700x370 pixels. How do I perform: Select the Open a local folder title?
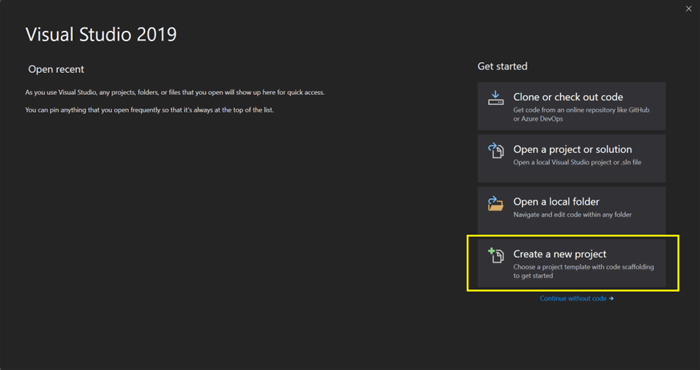[x=556, y=202]
